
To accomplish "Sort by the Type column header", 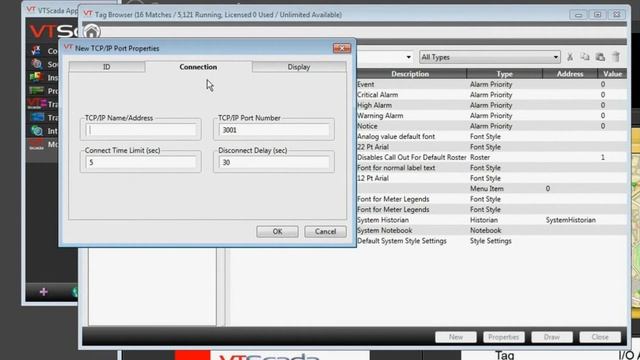I will 504,74.
